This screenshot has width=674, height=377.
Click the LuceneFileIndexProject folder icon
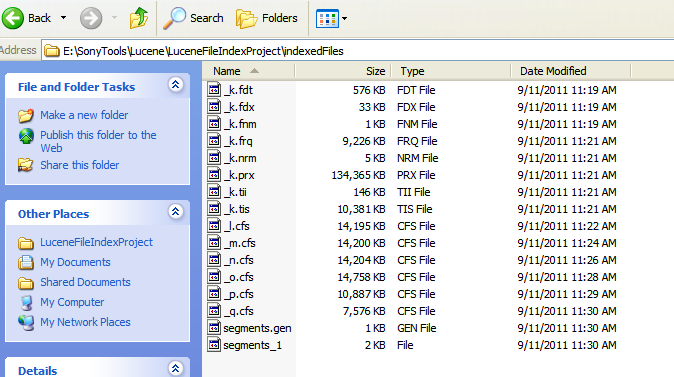26,243
